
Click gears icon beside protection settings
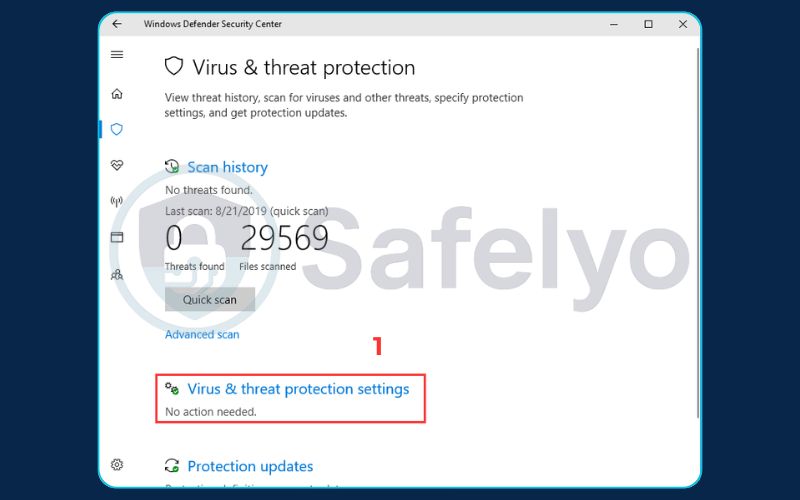(172, 389)
